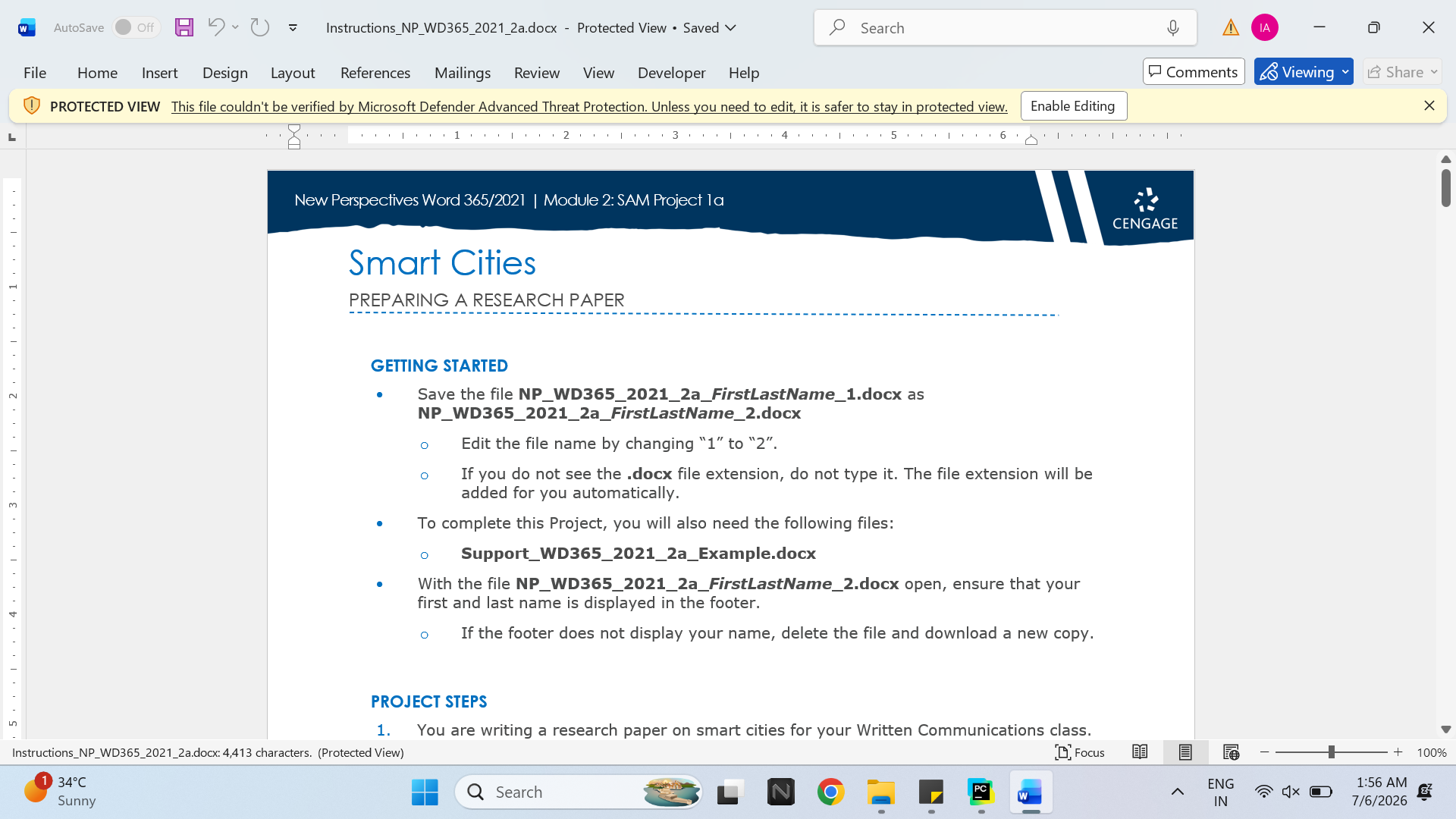Expand the Customize Quick Access Toolbar dropdown
Viewport: 1456px width, 819px height.
tap(293, 28)
